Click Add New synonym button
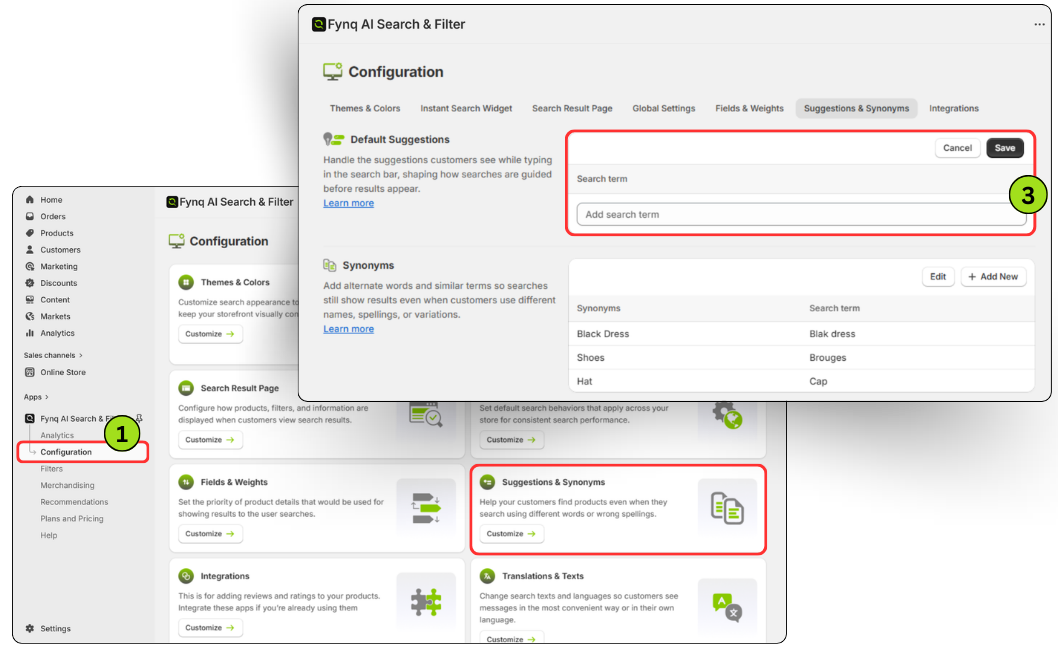 point(993,277)
